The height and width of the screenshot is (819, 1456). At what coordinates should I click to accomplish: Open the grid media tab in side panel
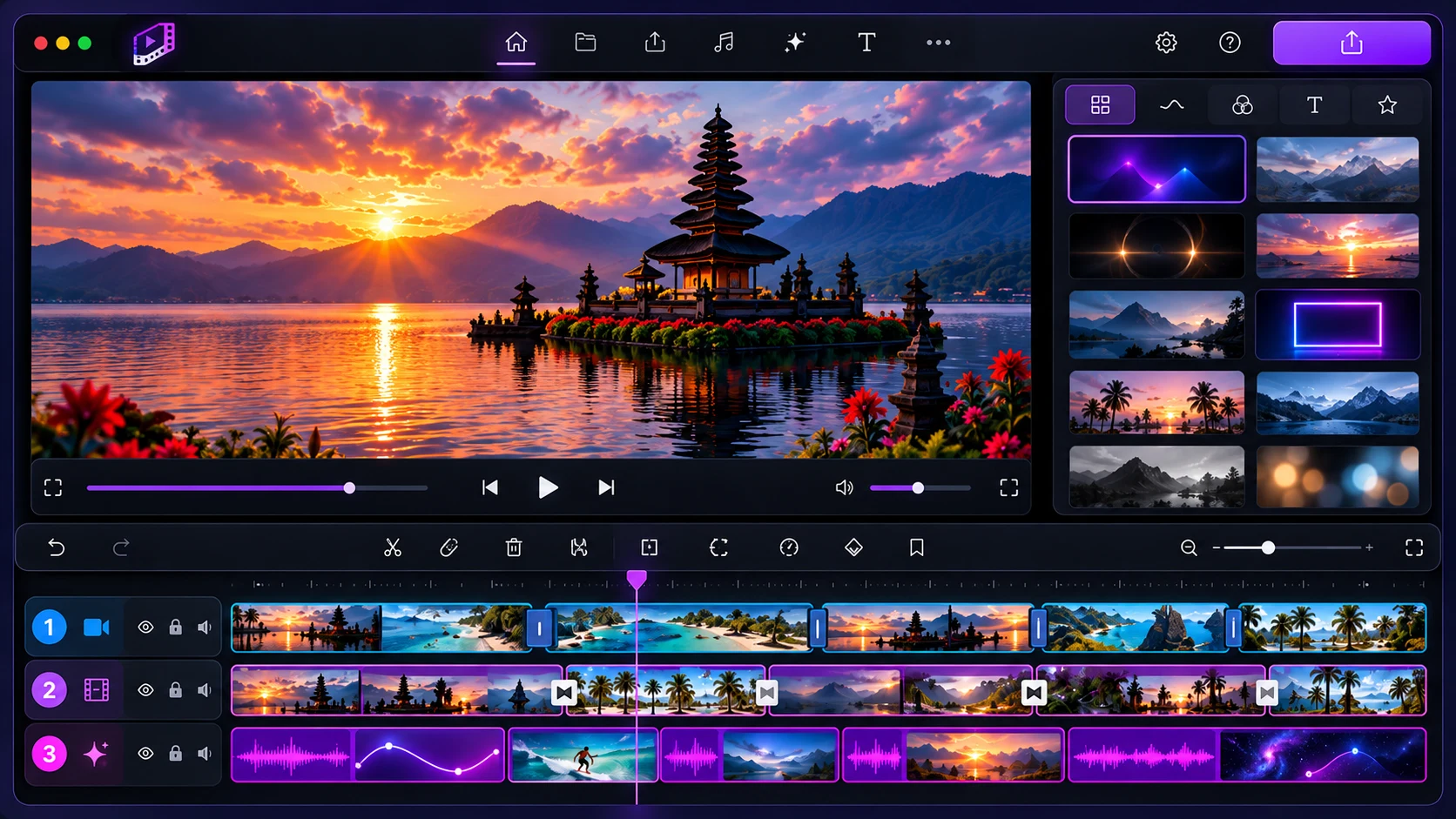[1100, 104]
